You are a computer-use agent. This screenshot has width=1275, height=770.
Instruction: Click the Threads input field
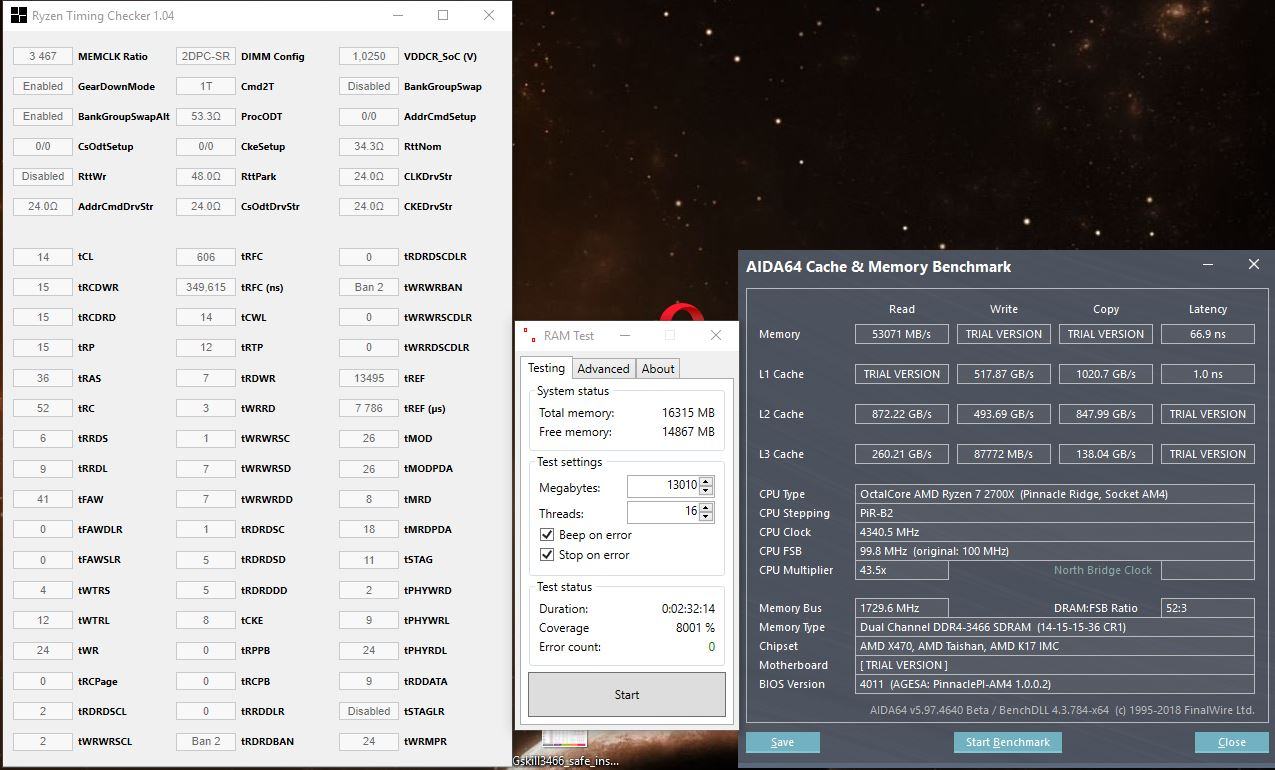(x=663, y=513)
